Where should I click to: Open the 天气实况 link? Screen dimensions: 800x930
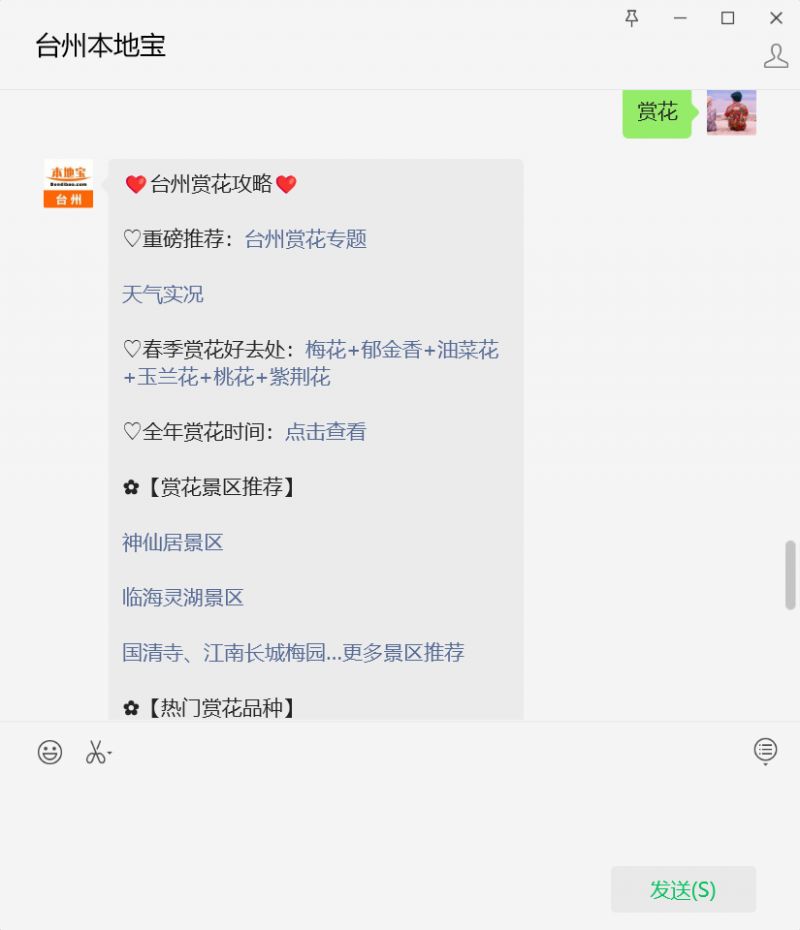(162, 294)
